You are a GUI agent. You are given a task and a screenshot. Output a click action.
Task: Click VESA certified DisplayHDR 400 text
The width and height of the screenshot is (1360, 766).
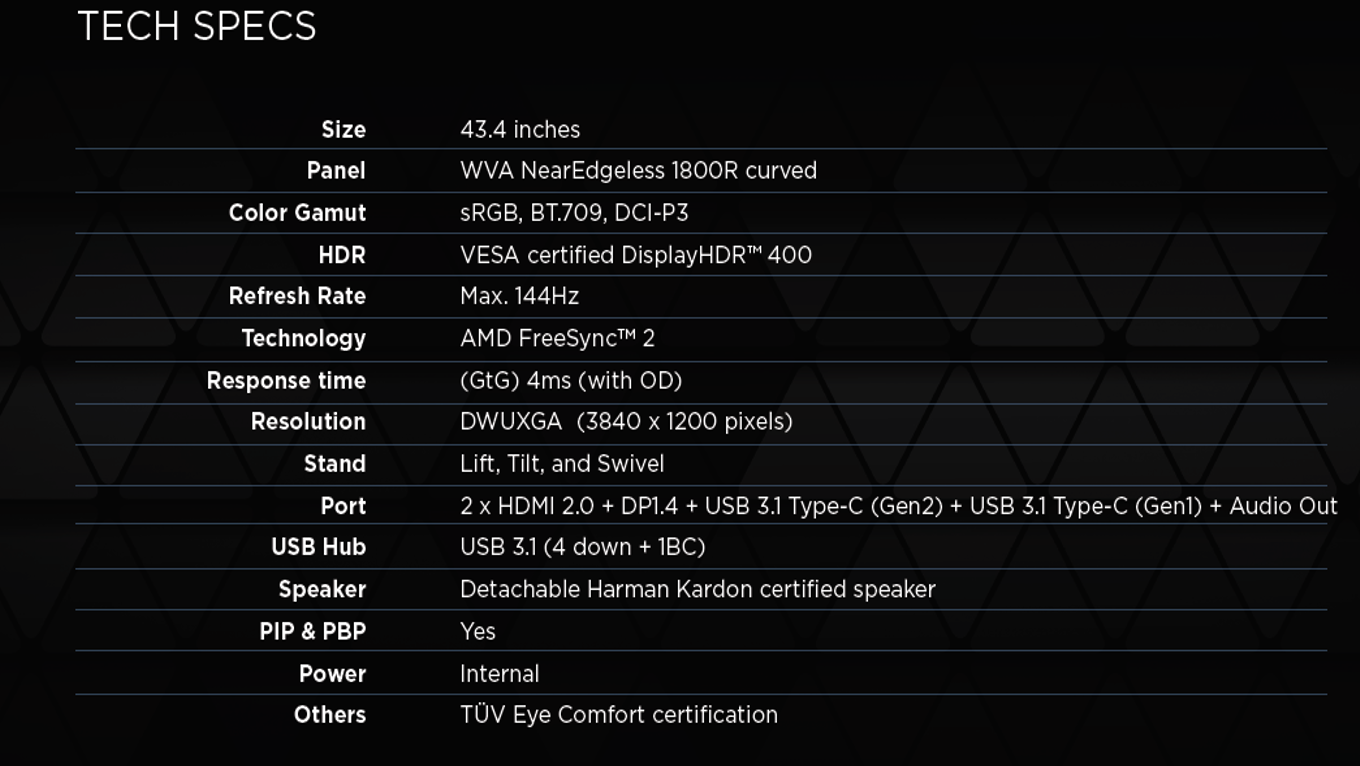click(636, 255)
